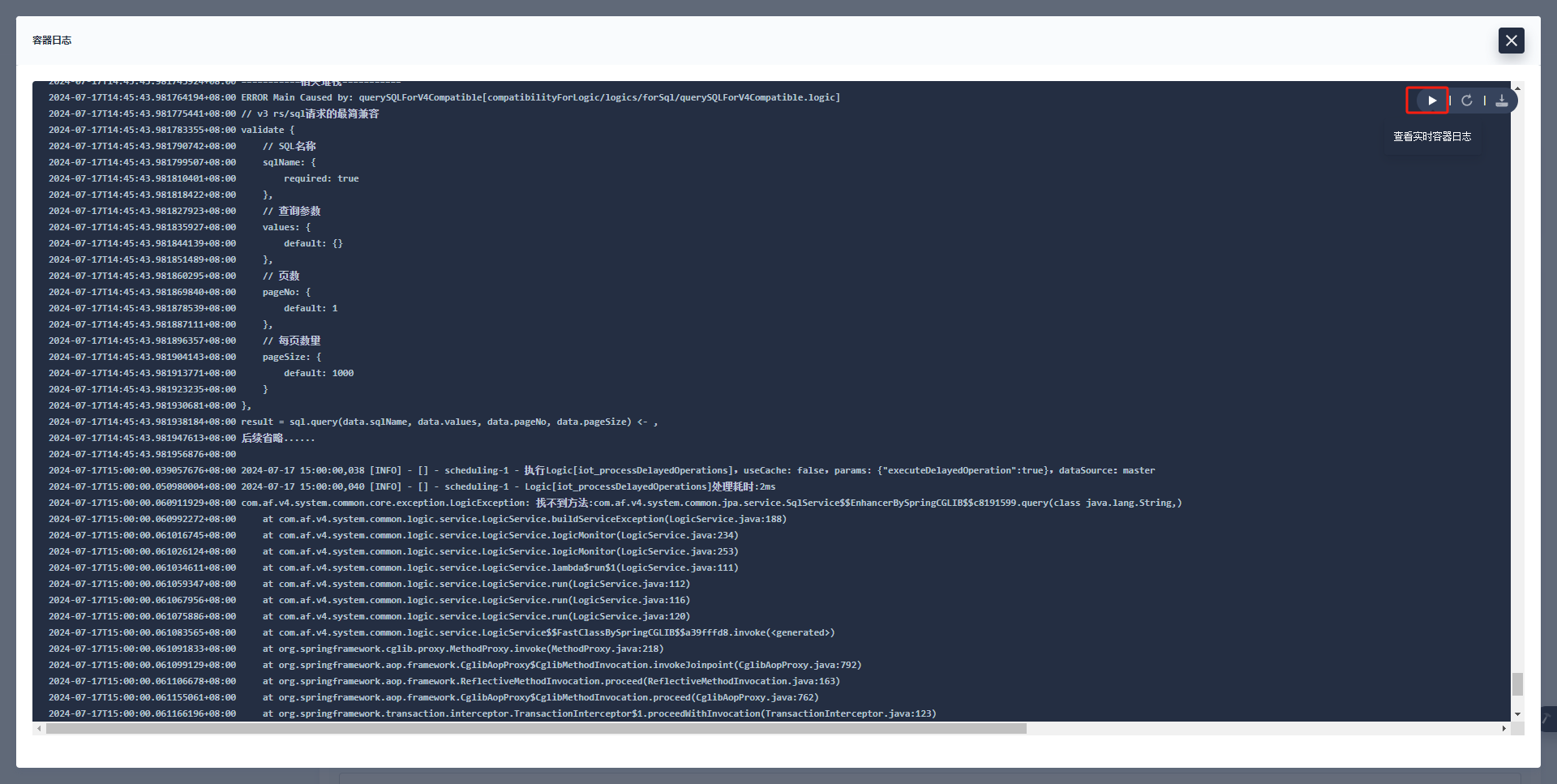1557x784 pixels.
Task: Click the logicMonitor(LogicService.java:234) stack line
Action: coord(393,535)
